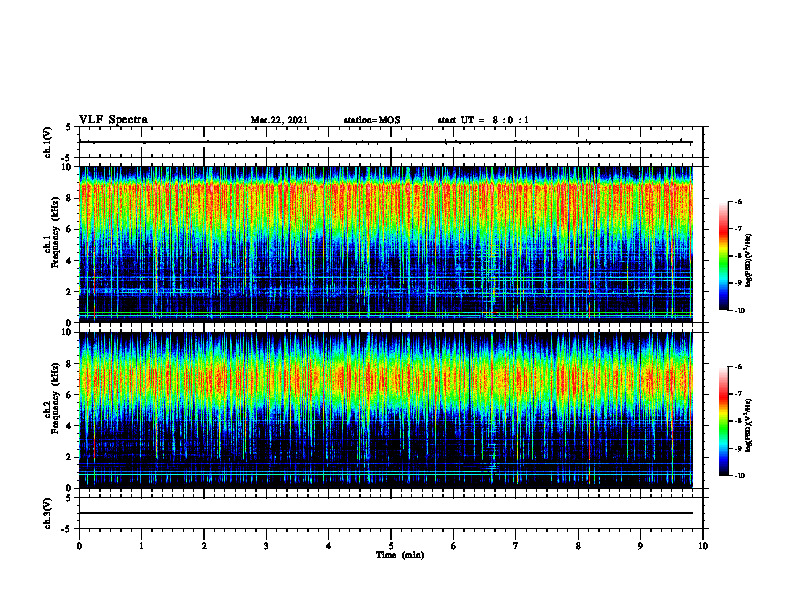Click the ch.1 color bar 'log(PSD)' label
This screenshot has height=612, width=792.
(x=749, y=261)
